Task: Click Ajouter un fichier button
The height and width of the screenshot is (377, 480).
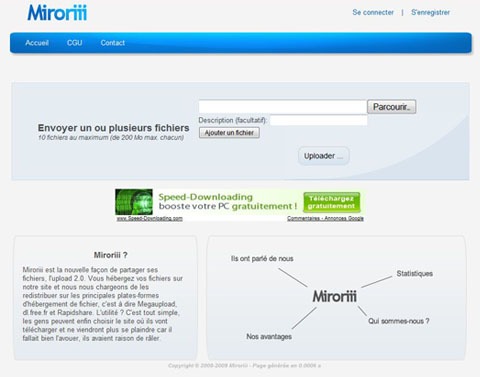Action: [x=229, y=133]
